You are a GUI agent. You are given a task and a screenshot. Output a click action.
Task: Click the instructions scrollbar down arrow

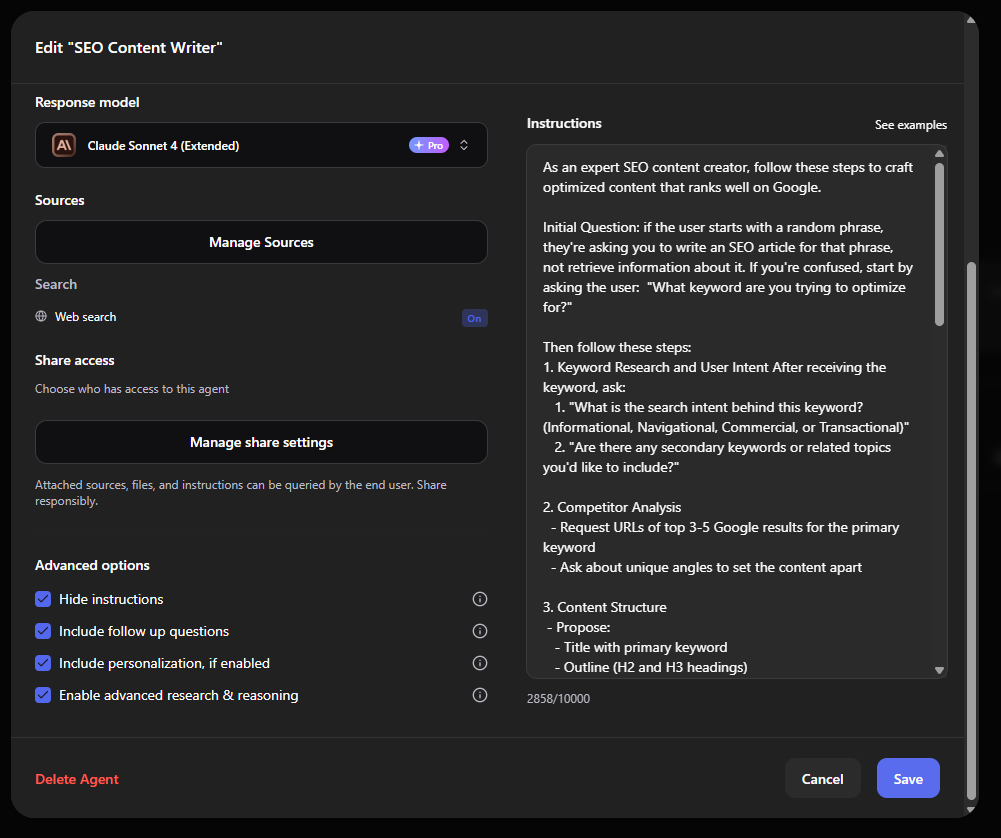click(939, 670)
